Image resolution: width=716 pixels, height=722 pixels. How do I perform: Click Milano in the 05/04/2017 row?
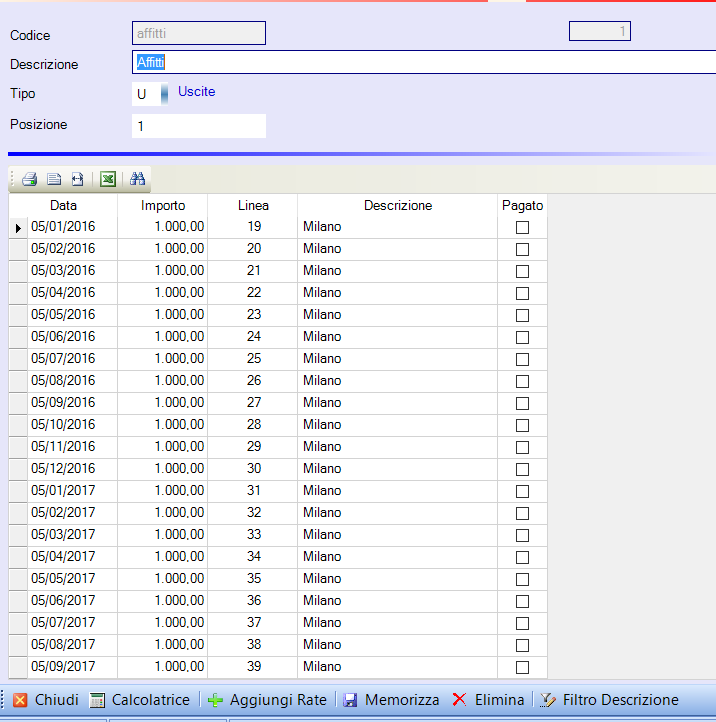click(x=322, y=557)
